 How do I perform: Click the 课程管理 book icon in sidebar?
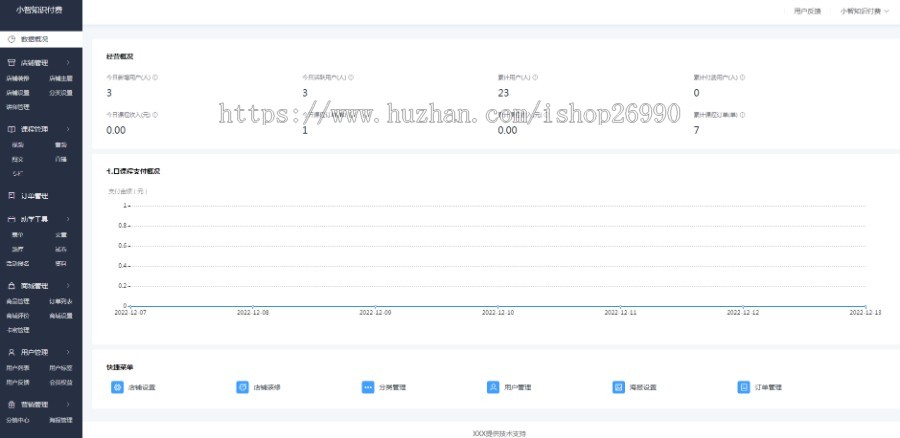coord(11,129)
